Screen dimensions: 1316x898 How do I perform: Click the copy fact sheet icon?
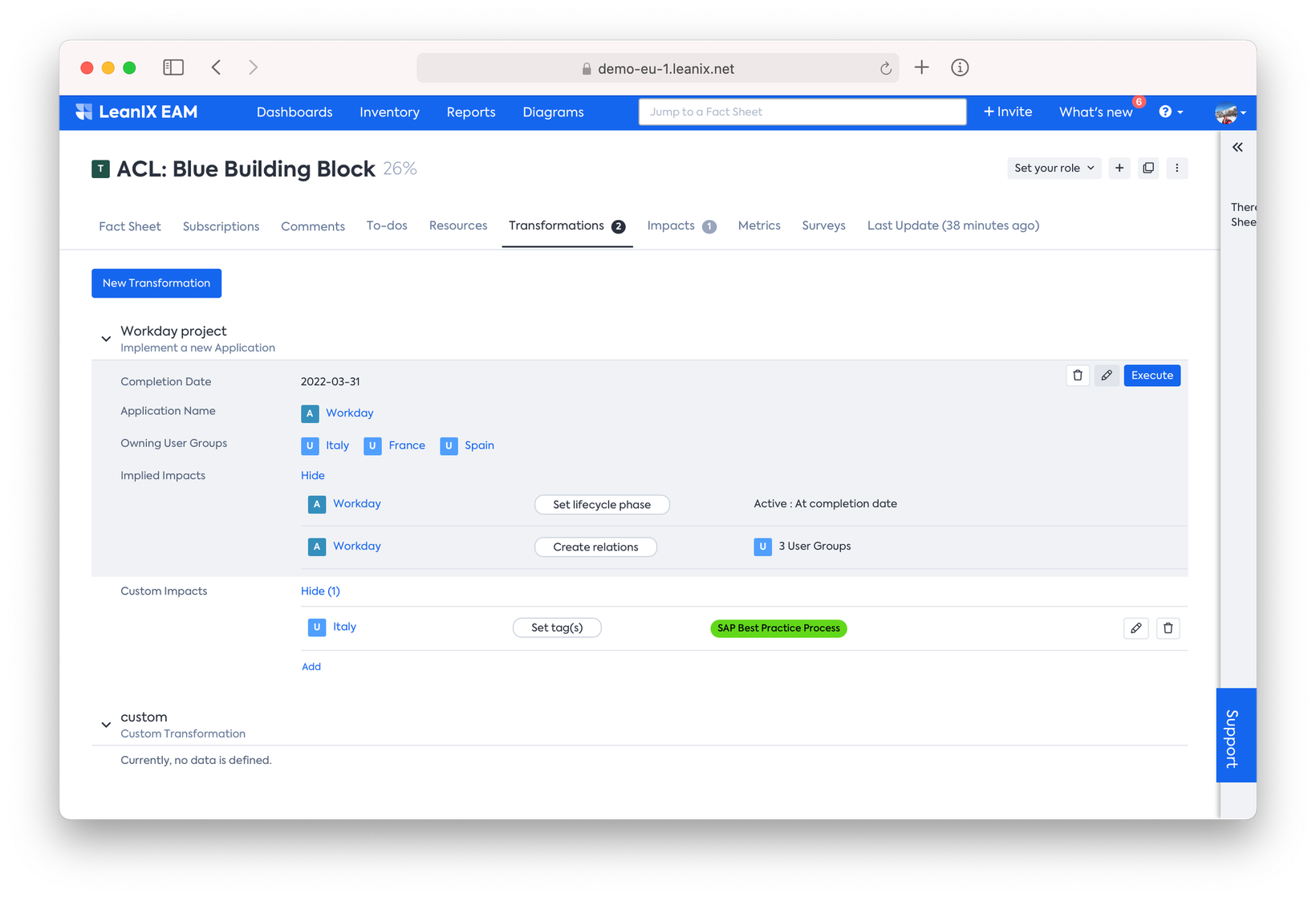click(1148, 168)
